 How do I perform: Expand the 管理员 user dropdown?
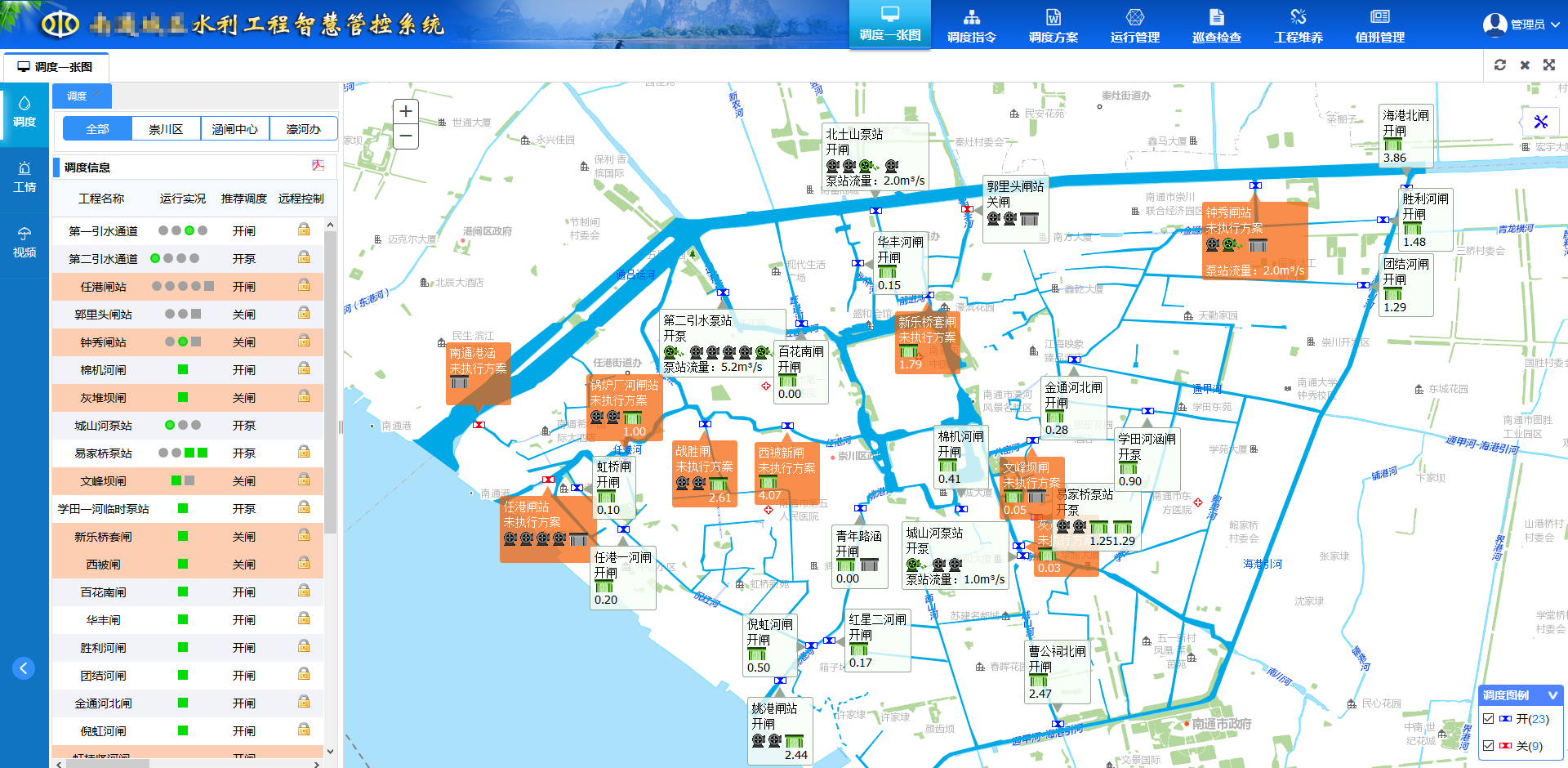[x=1555, y=25]
